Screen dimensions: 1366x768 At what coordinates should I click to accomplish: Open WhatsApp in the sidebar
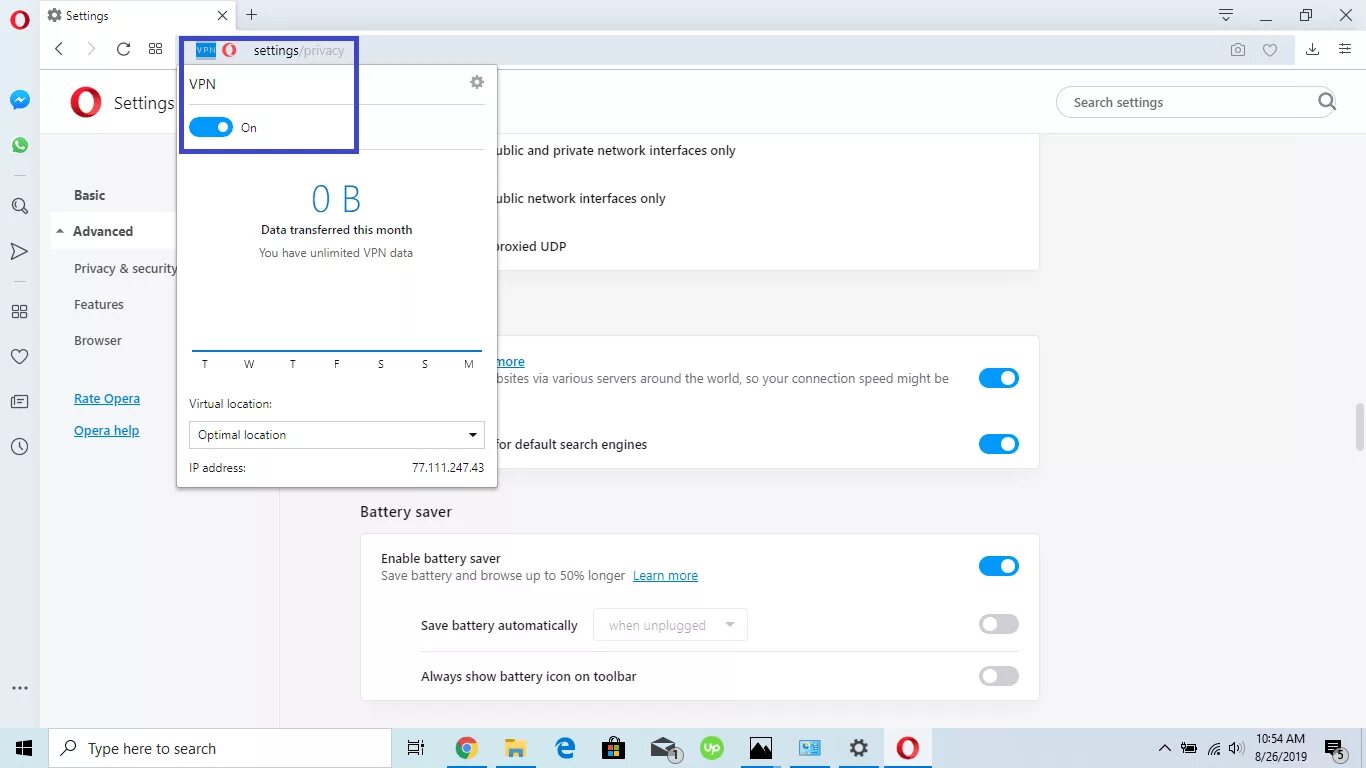click(x=20, y=145)
